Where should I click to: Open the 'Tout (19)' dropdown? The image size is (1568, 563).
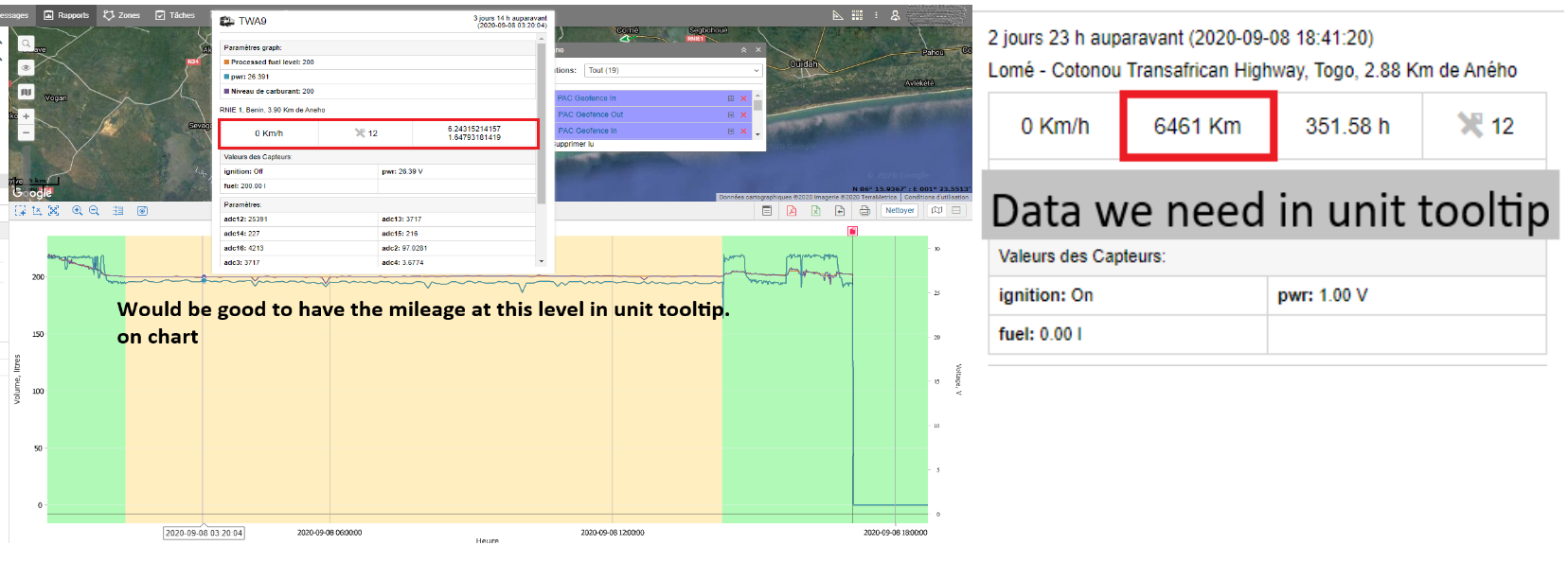click(672, 70)
